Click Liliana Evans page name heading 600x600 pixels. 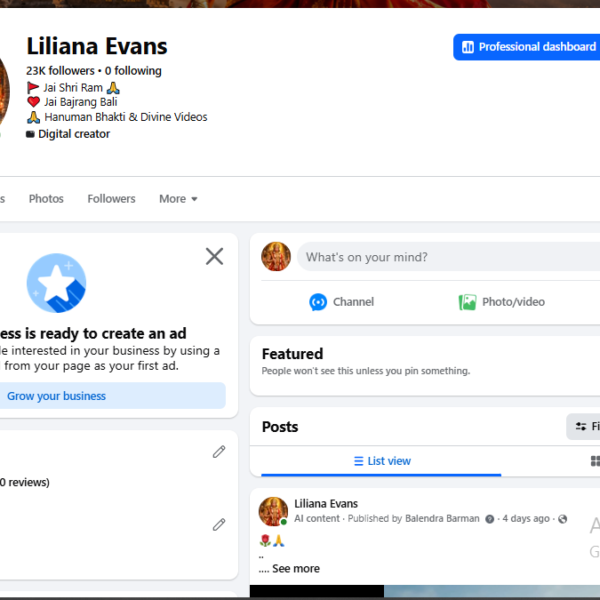point(97,46)
